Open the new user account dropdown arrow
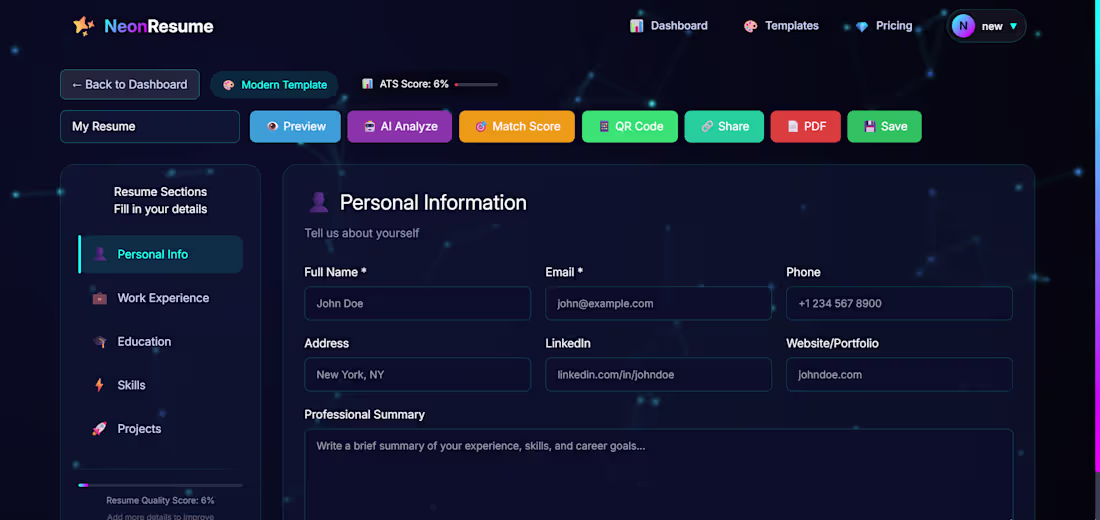 (1013, 26)
